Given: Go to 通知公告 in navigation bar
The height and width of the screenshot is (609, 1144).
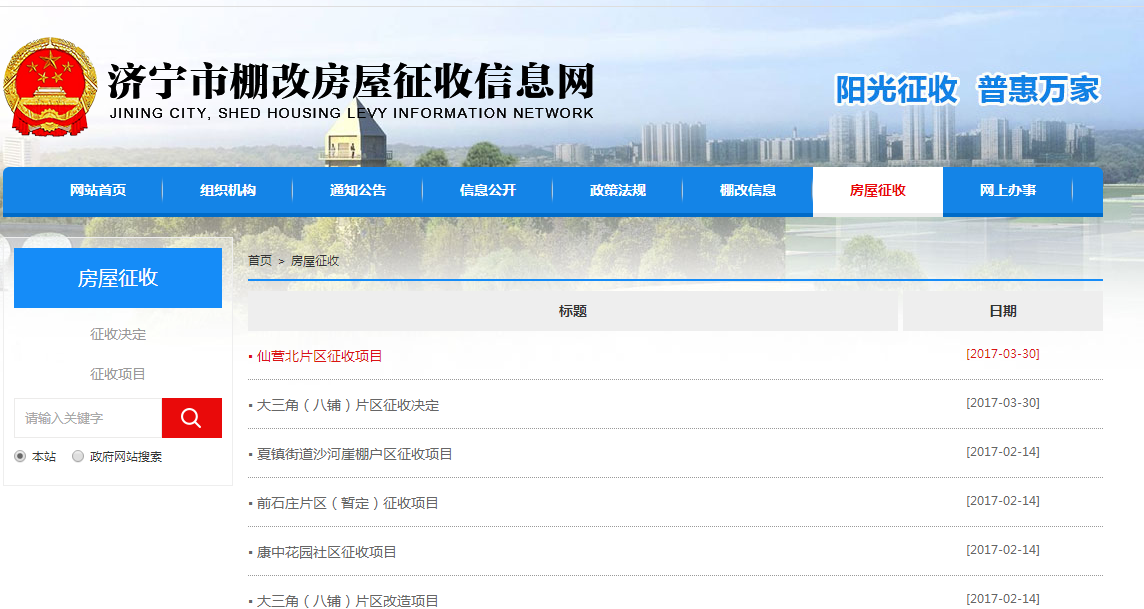Looking at the screenshot, I should [x=358, y=190].
